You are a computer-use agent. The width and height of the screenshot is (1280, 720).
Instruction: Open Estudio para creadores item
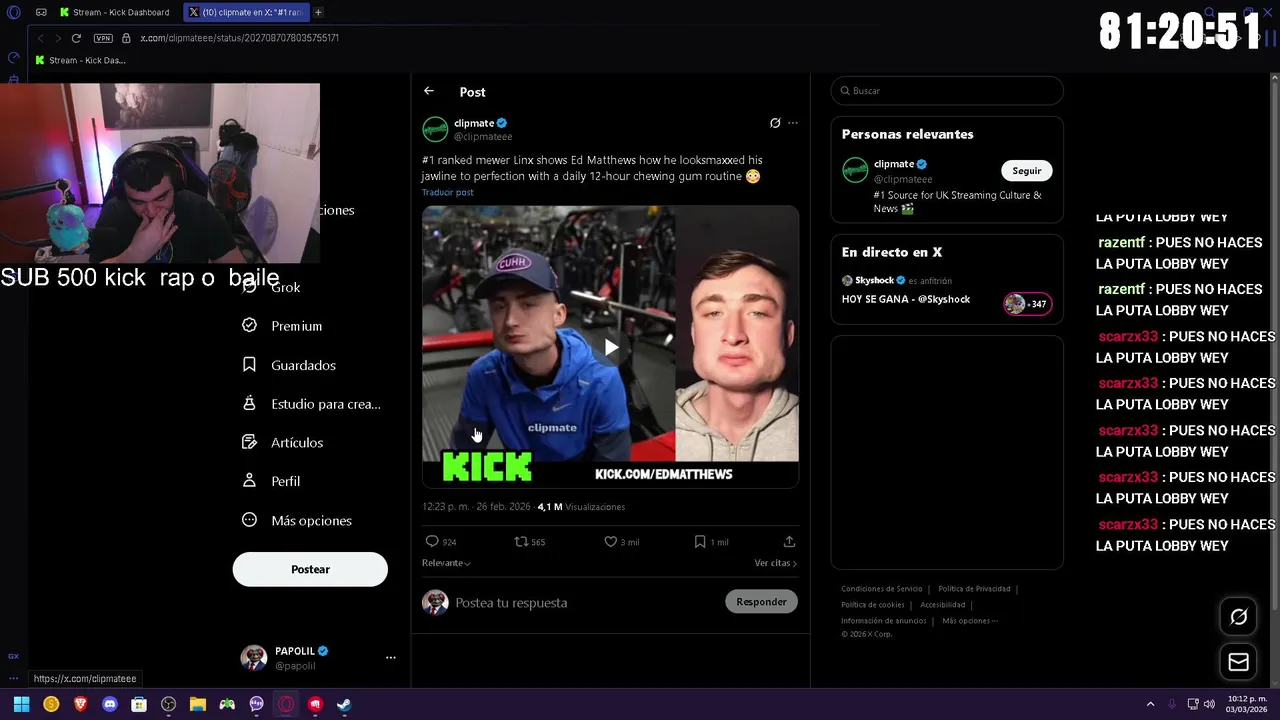[311, 404]
